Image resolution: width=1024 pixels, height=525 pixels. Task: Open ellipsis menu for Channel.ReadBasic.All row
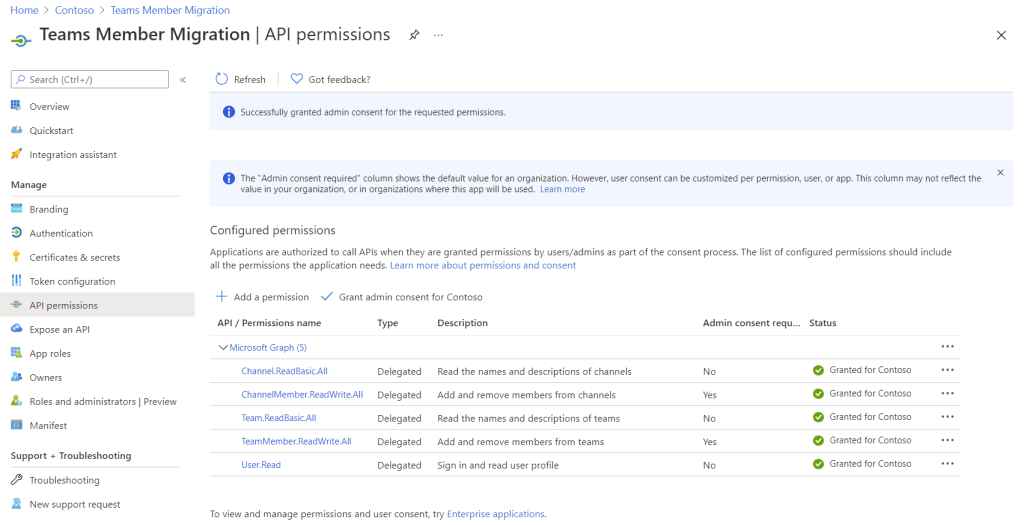point(947,370)
